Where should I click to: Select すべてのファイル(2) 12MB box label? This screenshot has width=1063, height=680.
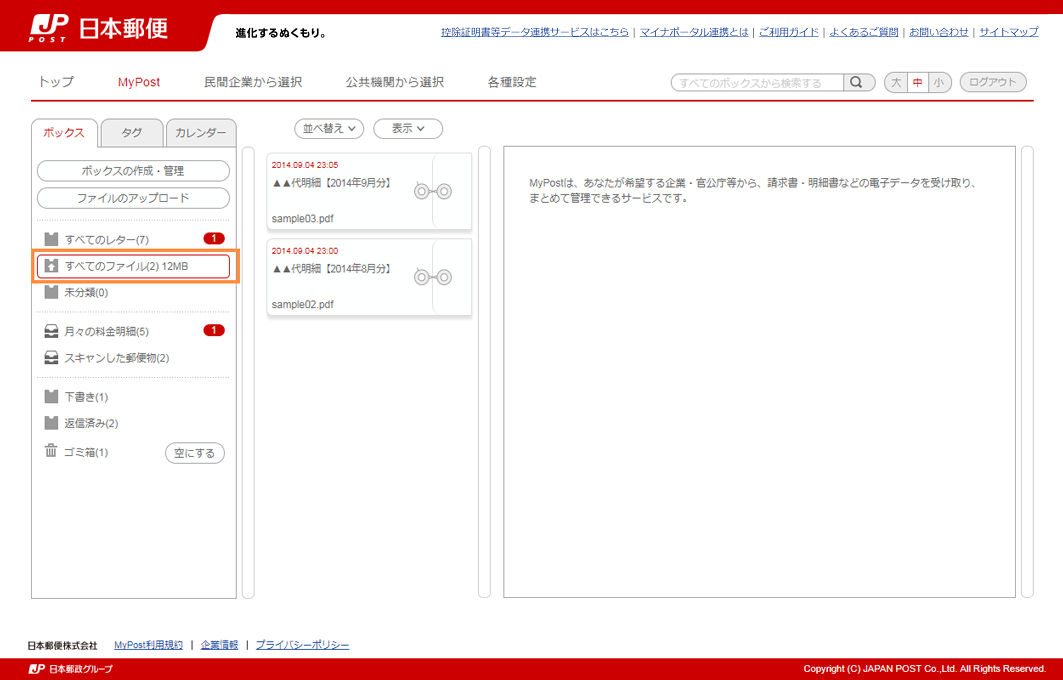click(x=126, y=266)
